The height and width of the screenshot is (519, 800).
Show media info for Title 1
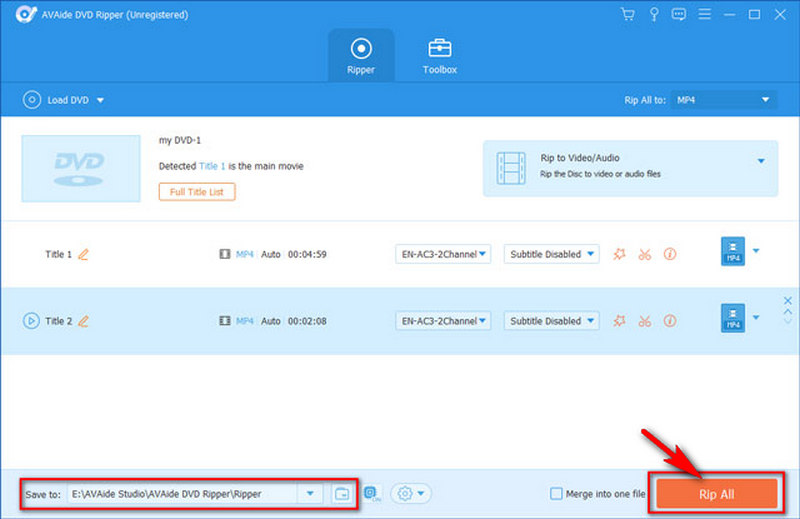click(670, 254)
